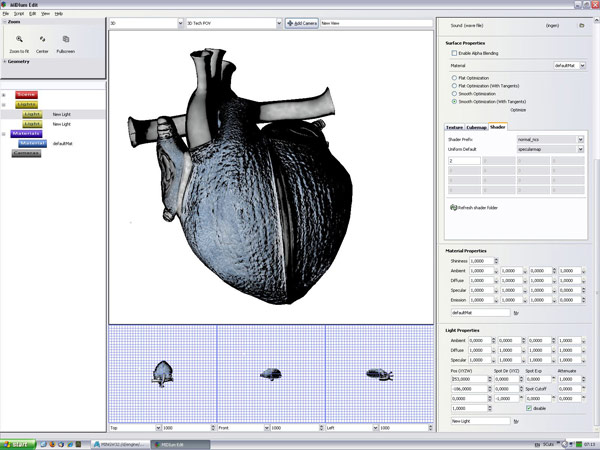Click the defaultMat material name field
The height and width of the screenshot is (450, 600).
481,313
